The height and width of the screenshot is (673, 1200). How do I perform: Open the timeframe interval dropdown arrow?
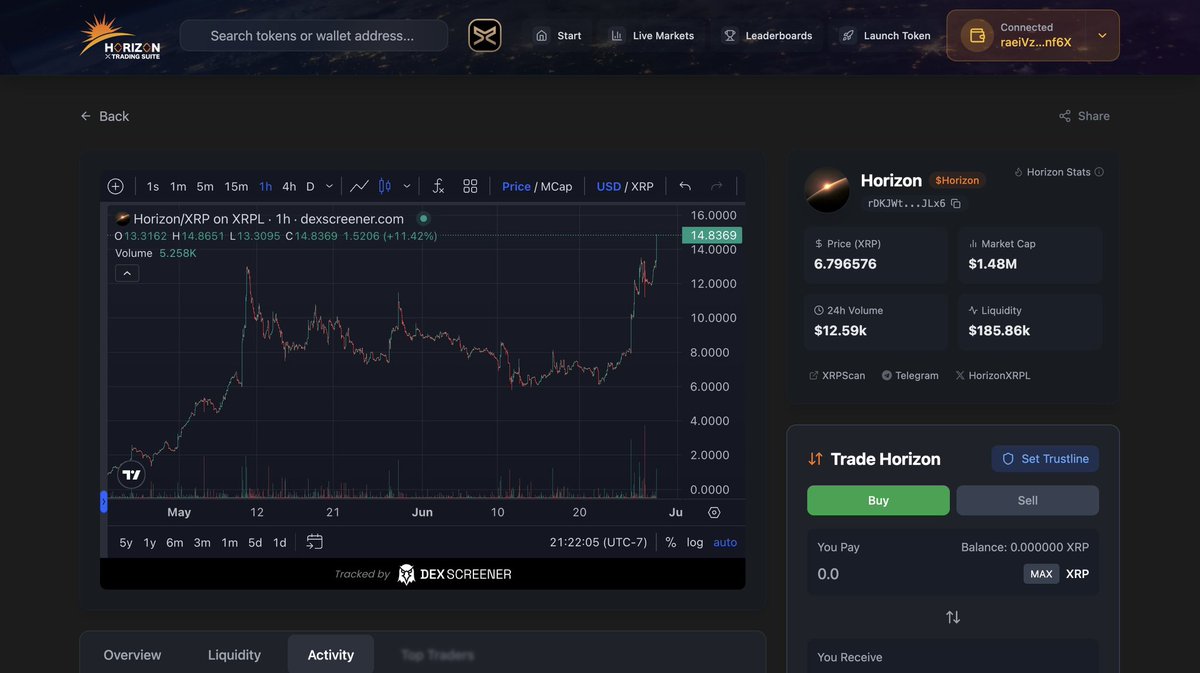(329, 186)
